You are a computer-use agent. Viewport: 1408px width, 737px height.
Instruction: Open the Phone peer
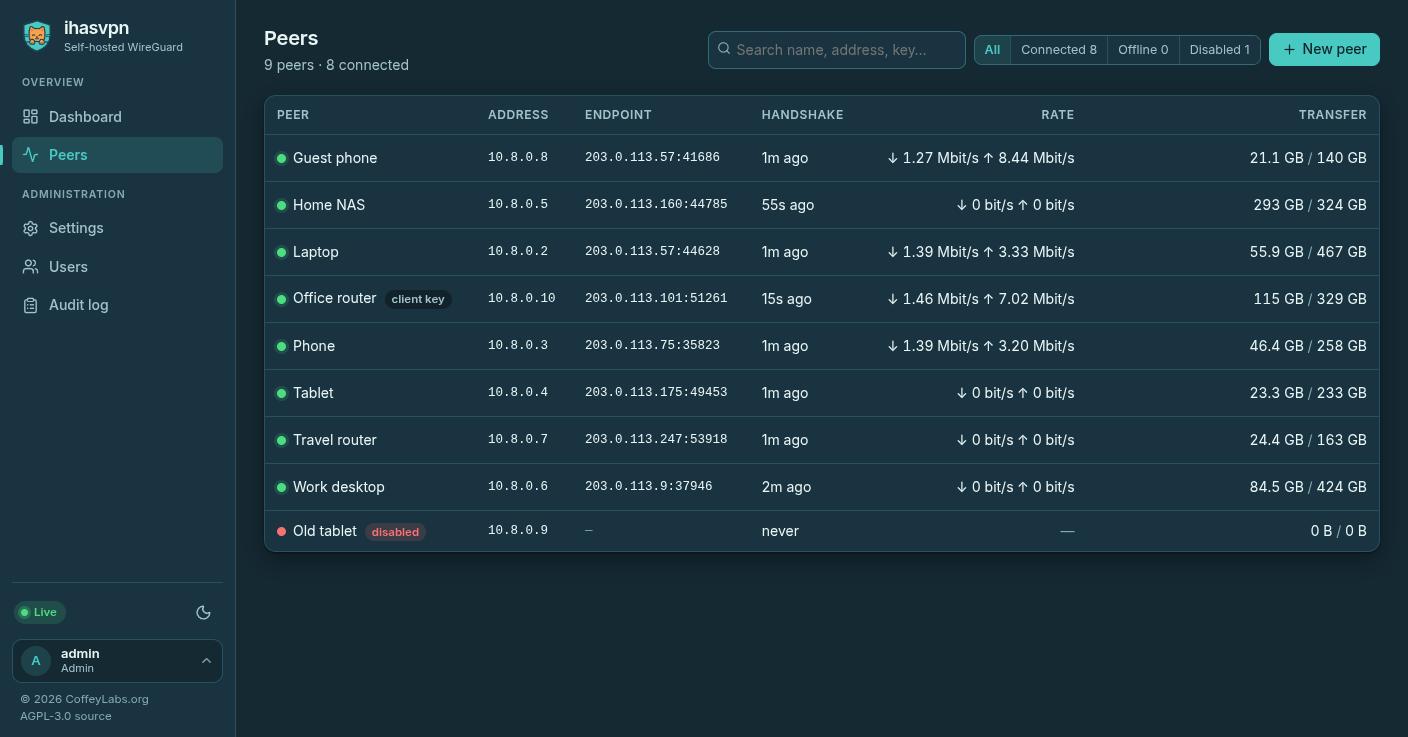(314, 346)
